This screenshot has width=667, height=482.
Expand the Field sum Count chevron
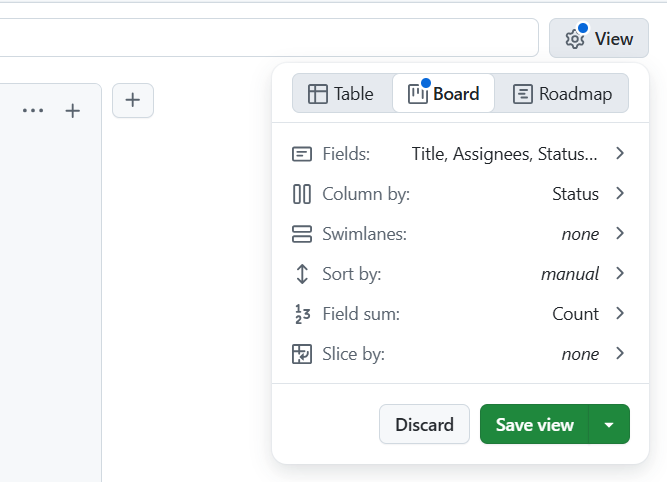click(x=620, y=314)
